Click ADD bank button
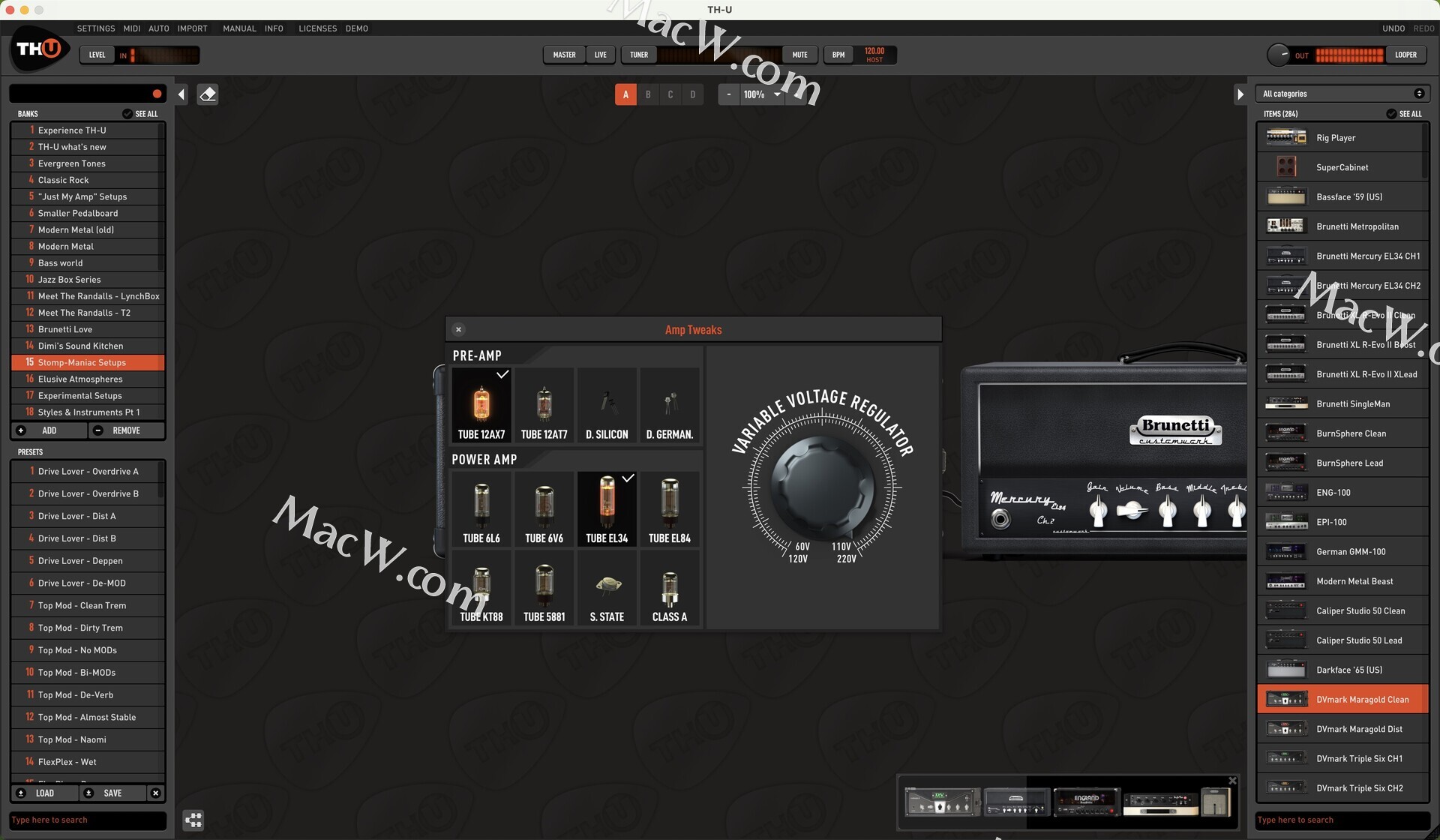The image size is (1440, 840). [48, 430]
